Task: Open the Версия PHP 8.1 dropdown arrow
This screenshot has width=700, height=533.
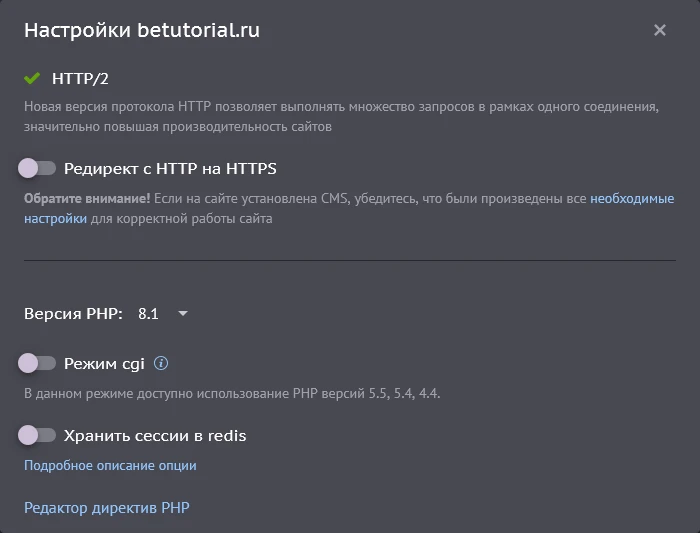Action: (183, 313)
